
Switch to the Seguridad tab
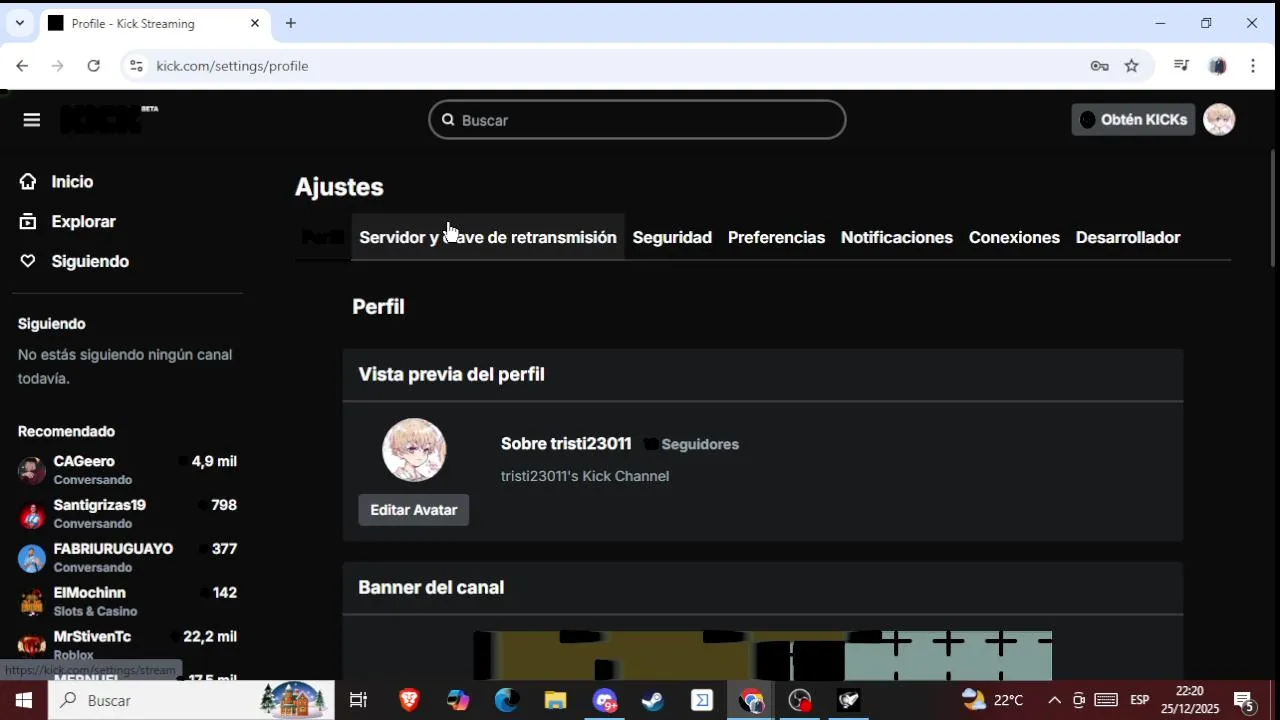(672, 238)
